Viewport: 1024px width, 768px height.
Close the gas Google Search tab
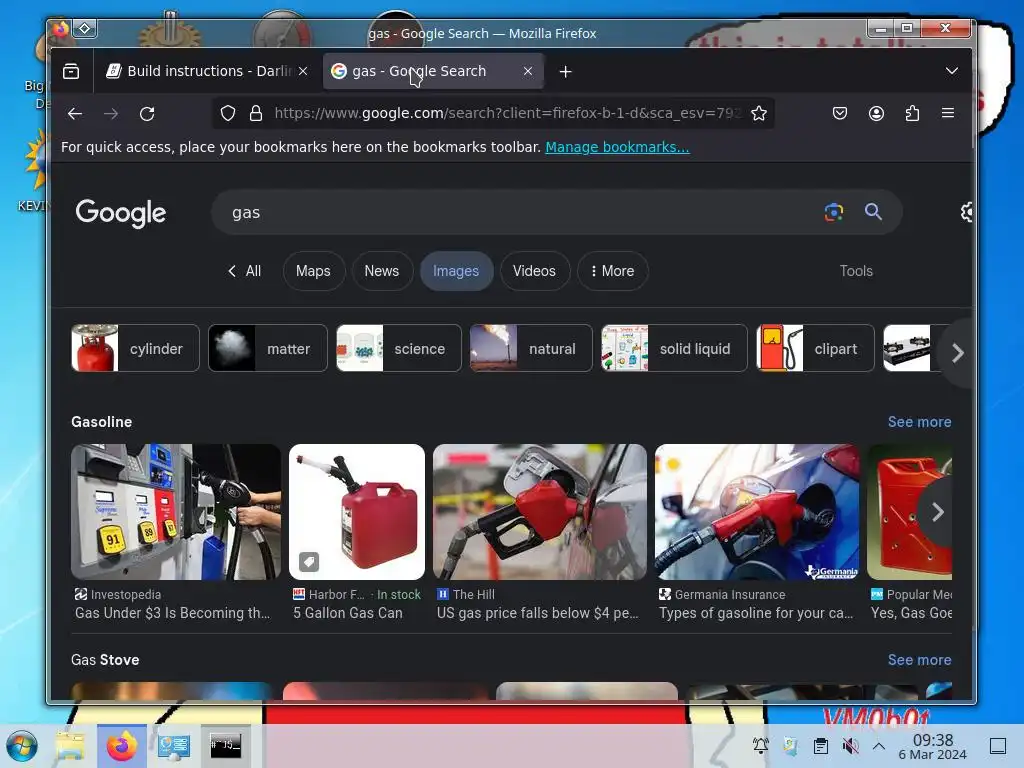point(528,71)
